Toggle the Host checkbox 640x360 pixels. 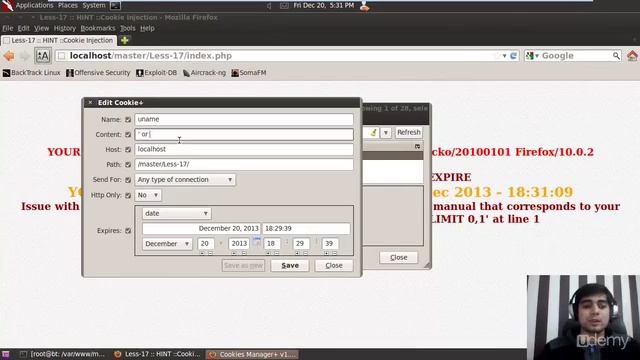click(128, 150)
